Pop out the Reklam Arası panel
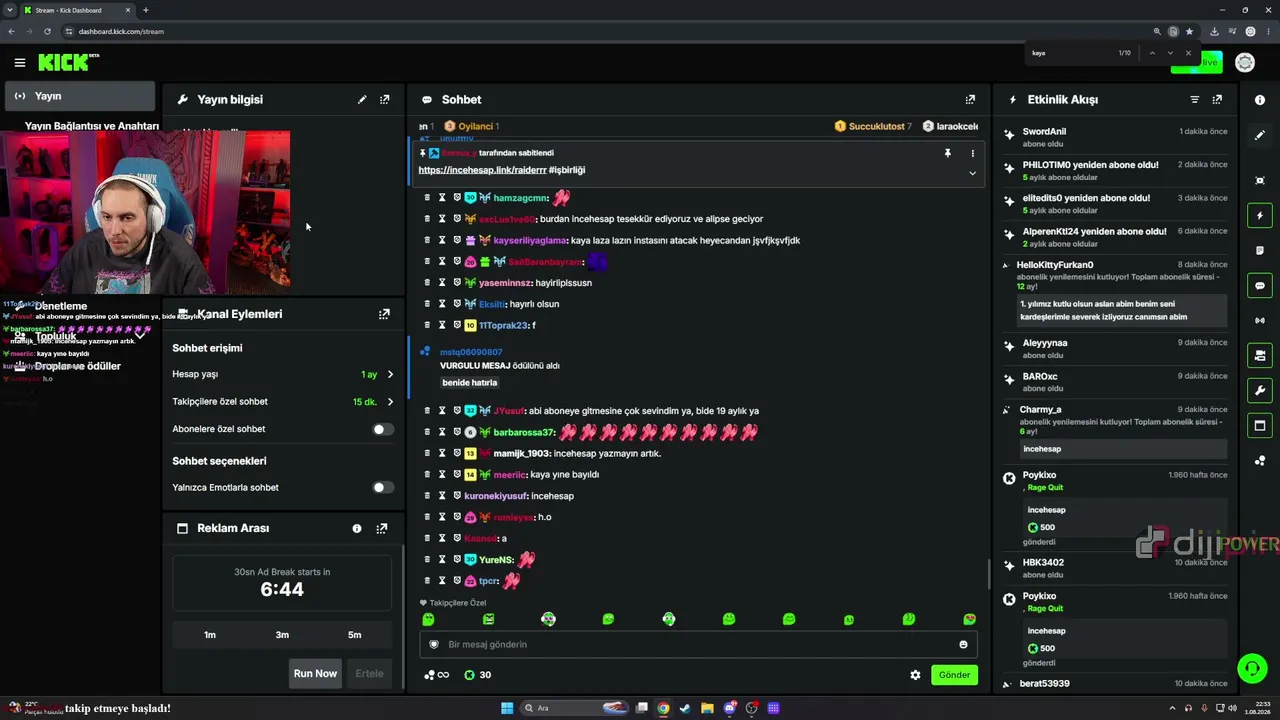 point(382,528)
